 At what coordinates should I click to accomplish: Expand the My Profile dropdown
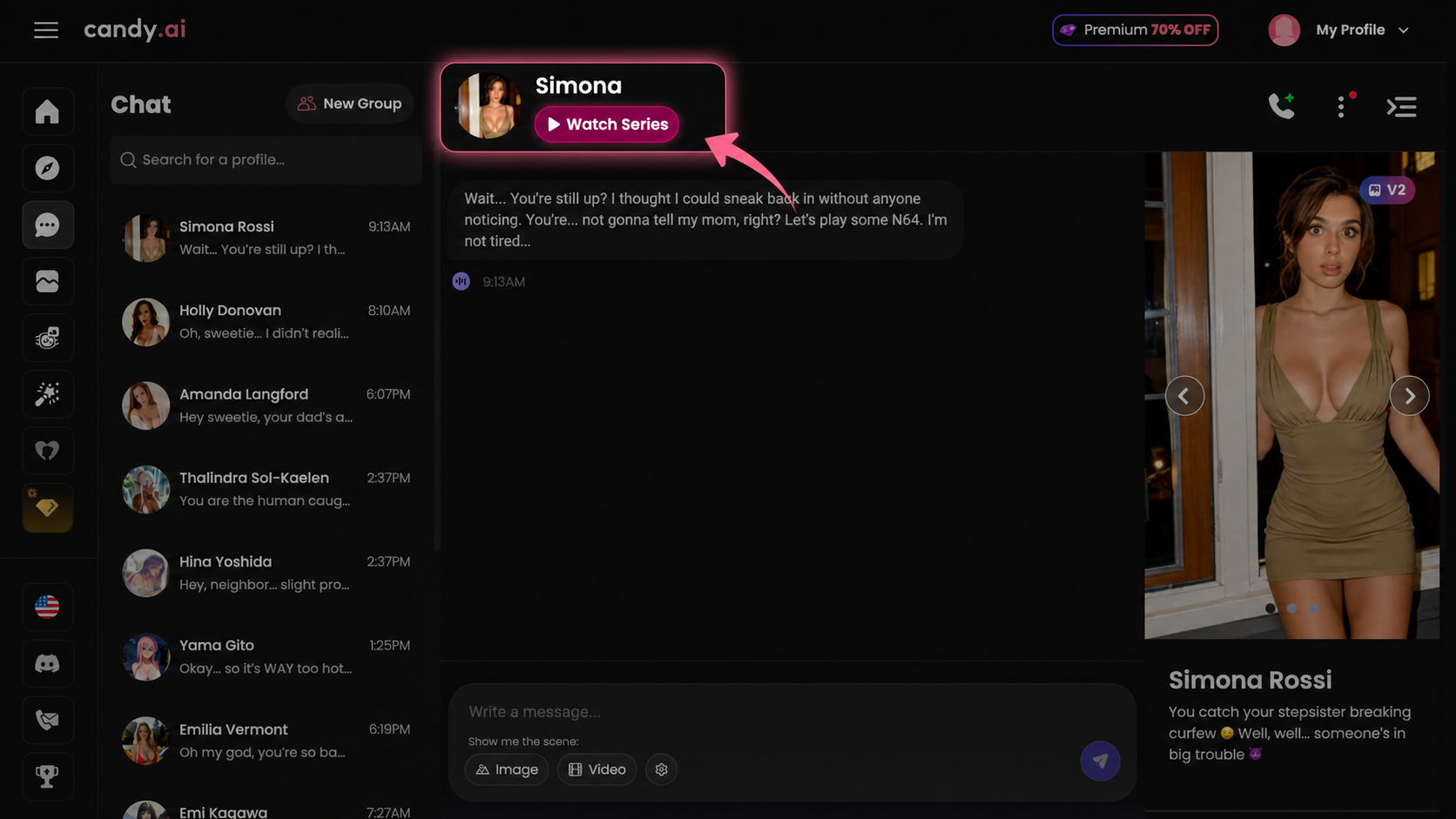click(1339, 30)
